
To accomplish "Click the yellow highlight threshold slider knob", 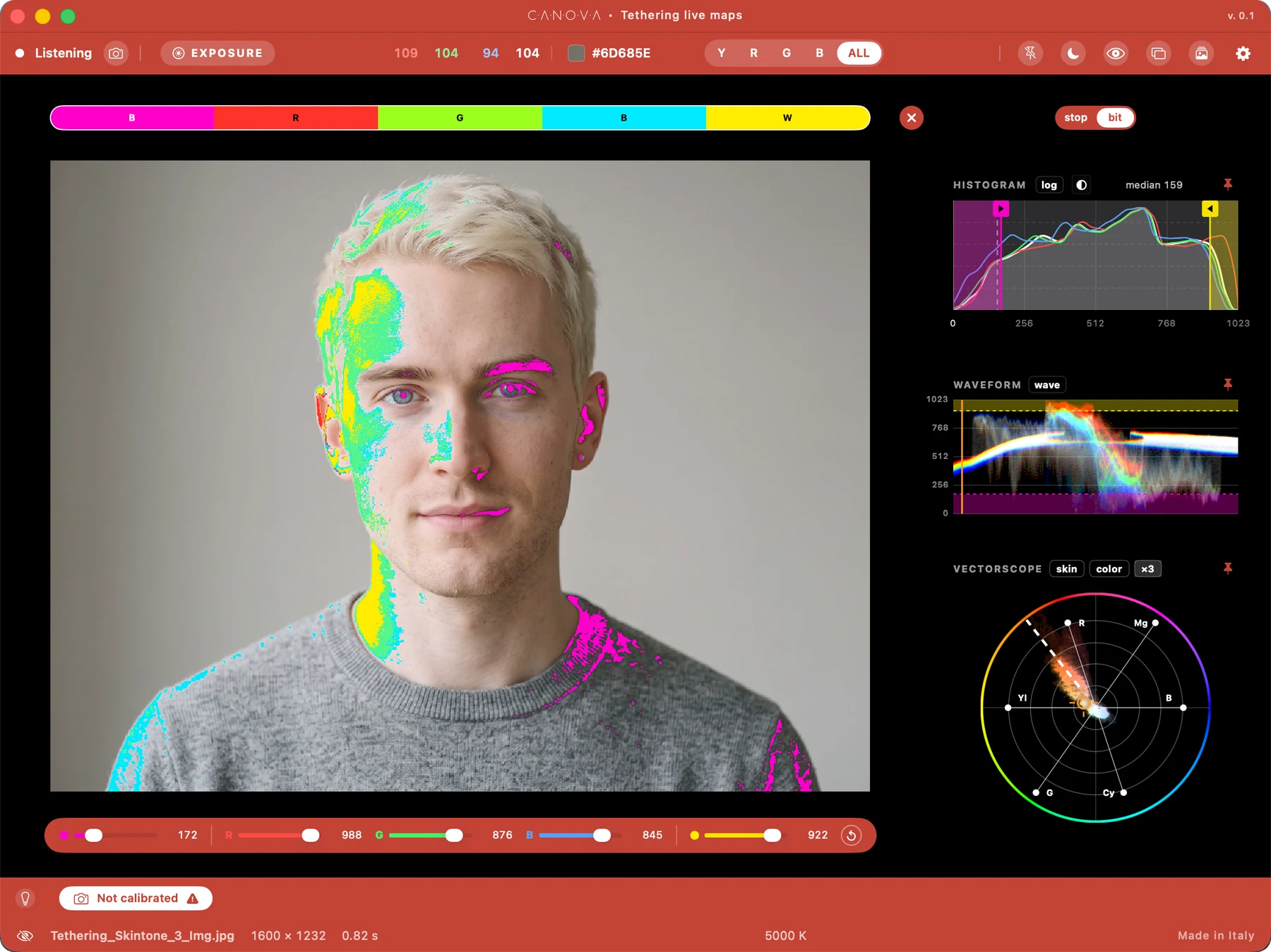I will [772, 835].
